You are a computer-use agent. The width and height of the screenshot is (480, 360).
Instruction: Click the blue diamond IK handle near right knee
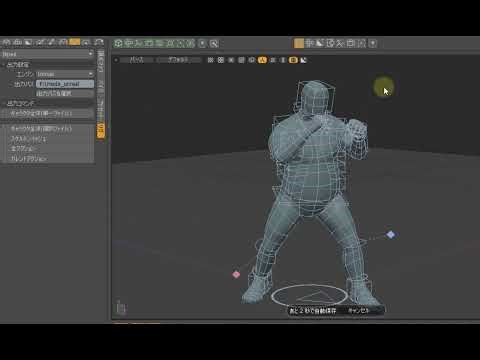pyautogui.click(x=391, y=235)
